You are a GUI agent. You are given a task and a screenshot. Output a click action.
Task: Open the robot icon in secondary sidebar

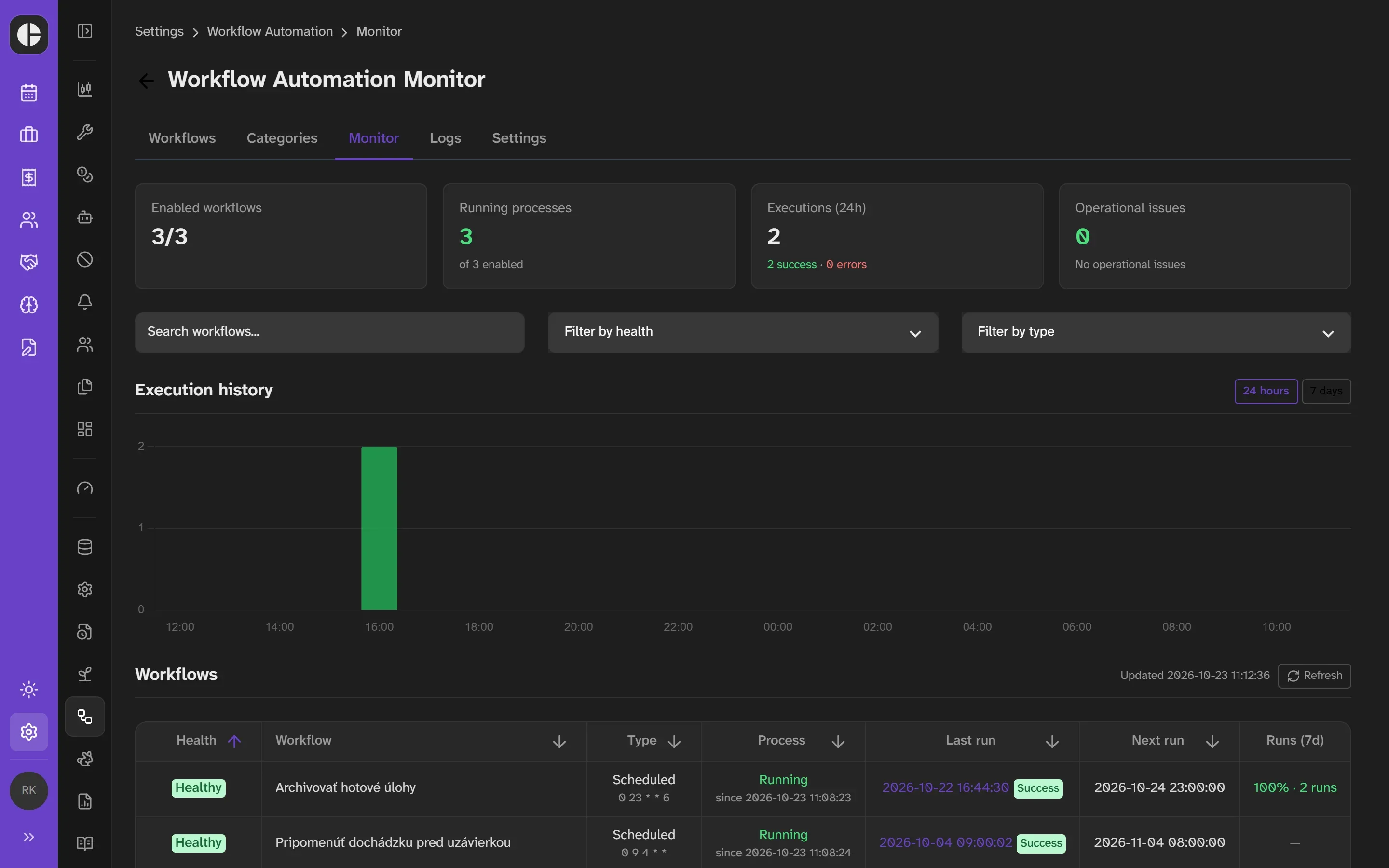coord(85,217)
